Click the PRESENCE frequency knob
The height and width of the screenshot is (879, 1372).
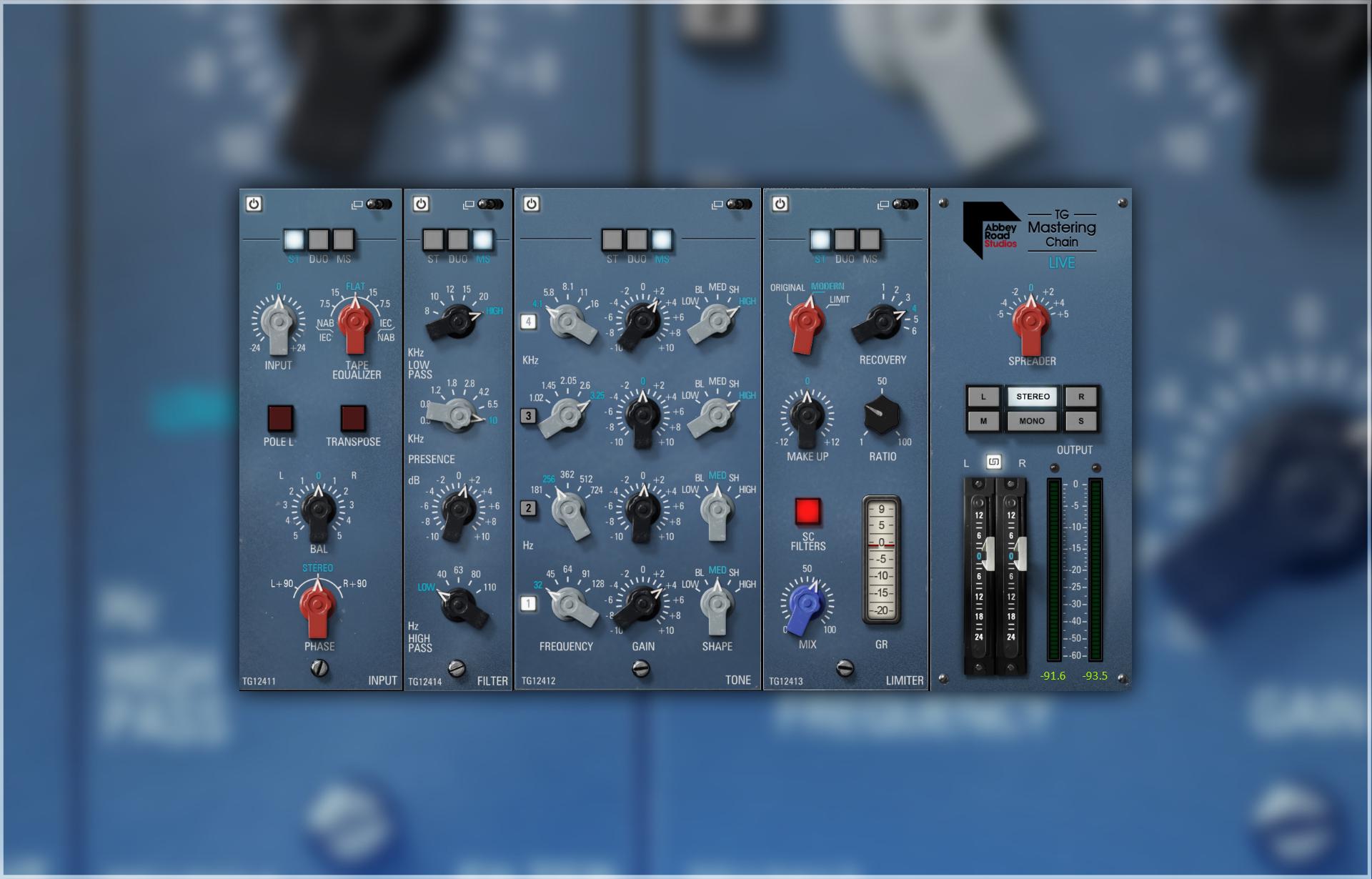pyautogui.click(x=457, y=414)
